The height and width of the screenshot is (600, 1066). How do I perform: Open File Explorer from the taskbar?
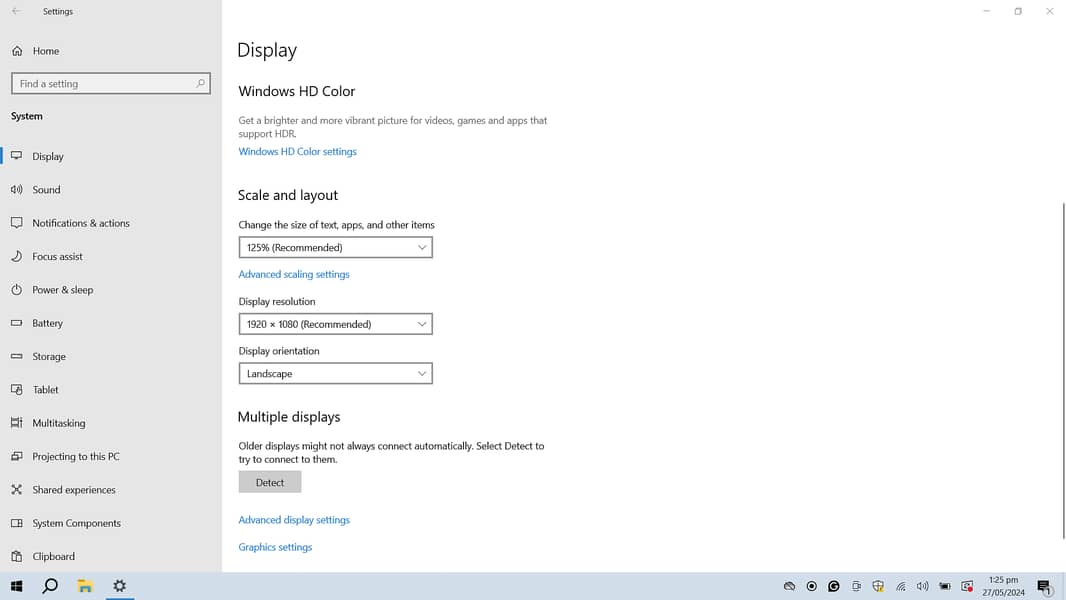pos(85,586)
